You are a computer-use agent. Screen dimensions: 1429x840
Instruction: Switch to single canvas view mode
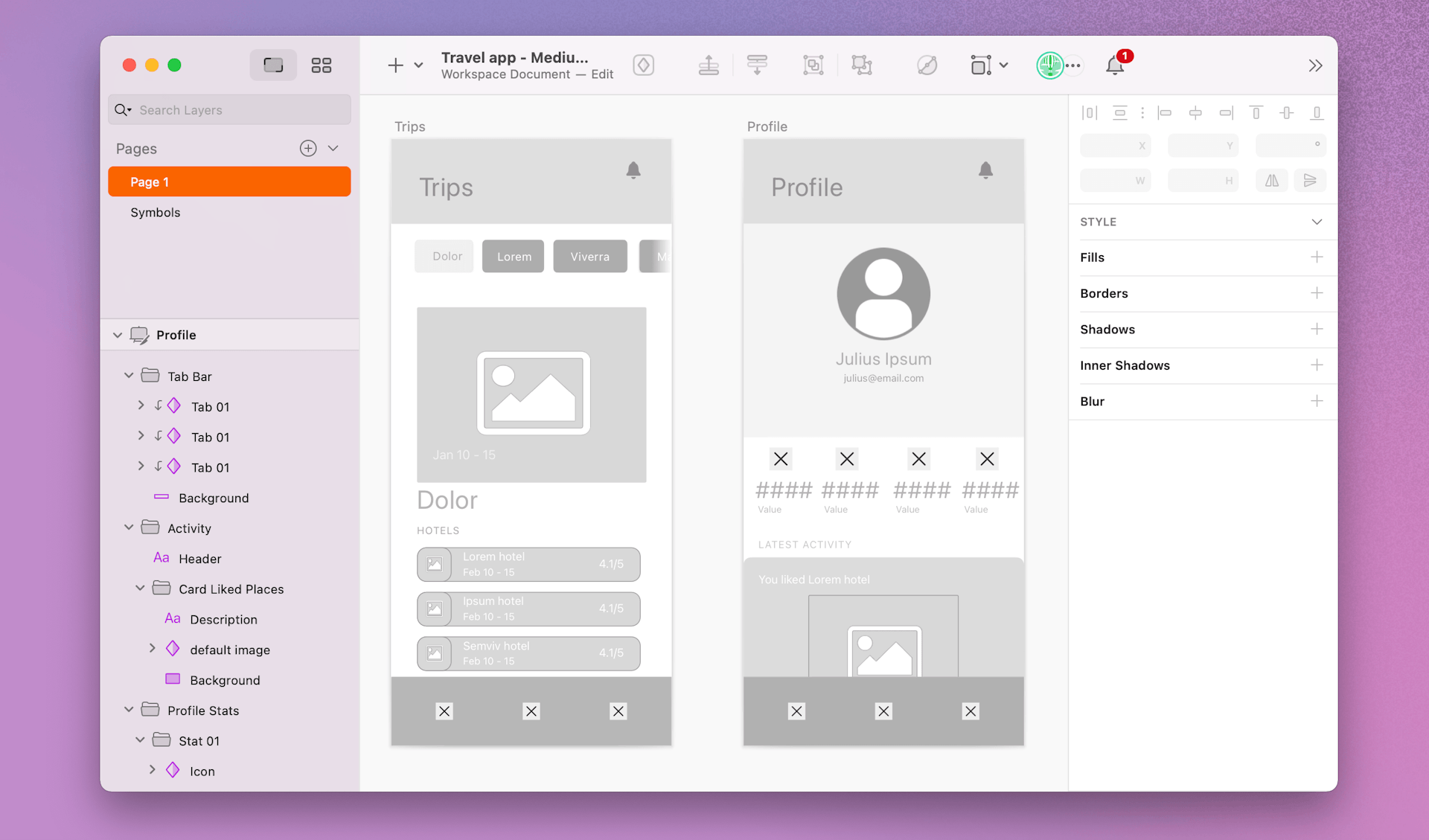(x=272, y=65)
